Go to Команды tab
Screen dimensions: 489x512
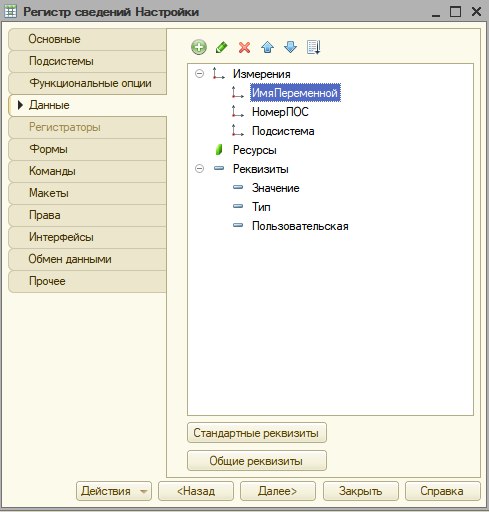(x=87, y=171)
